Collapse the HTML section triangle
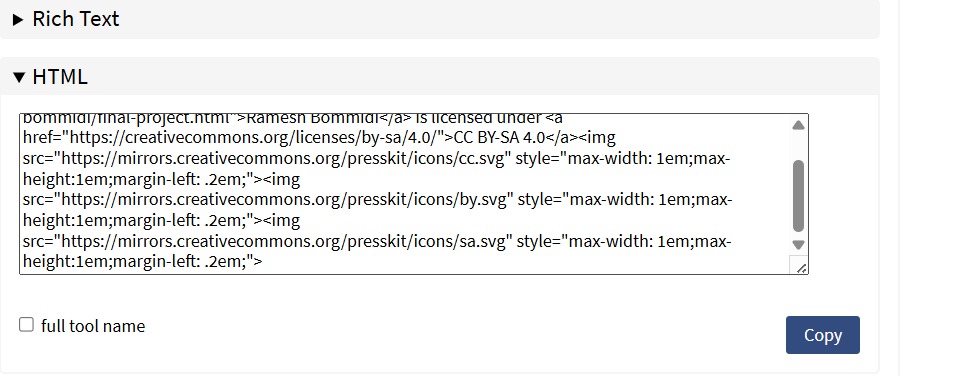Image resolution: width=957 pixels, height=376 pixels. (19, 78)
